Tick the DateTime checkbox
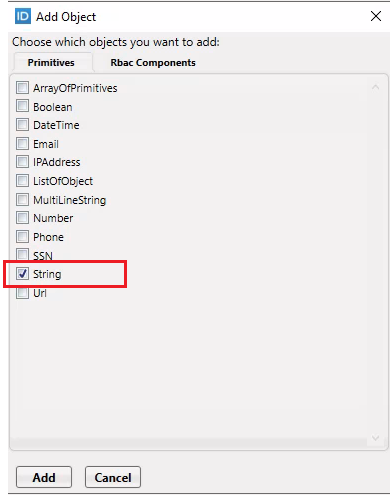Image resolution: width=390 pixels, height=495 pixels. 22,125
